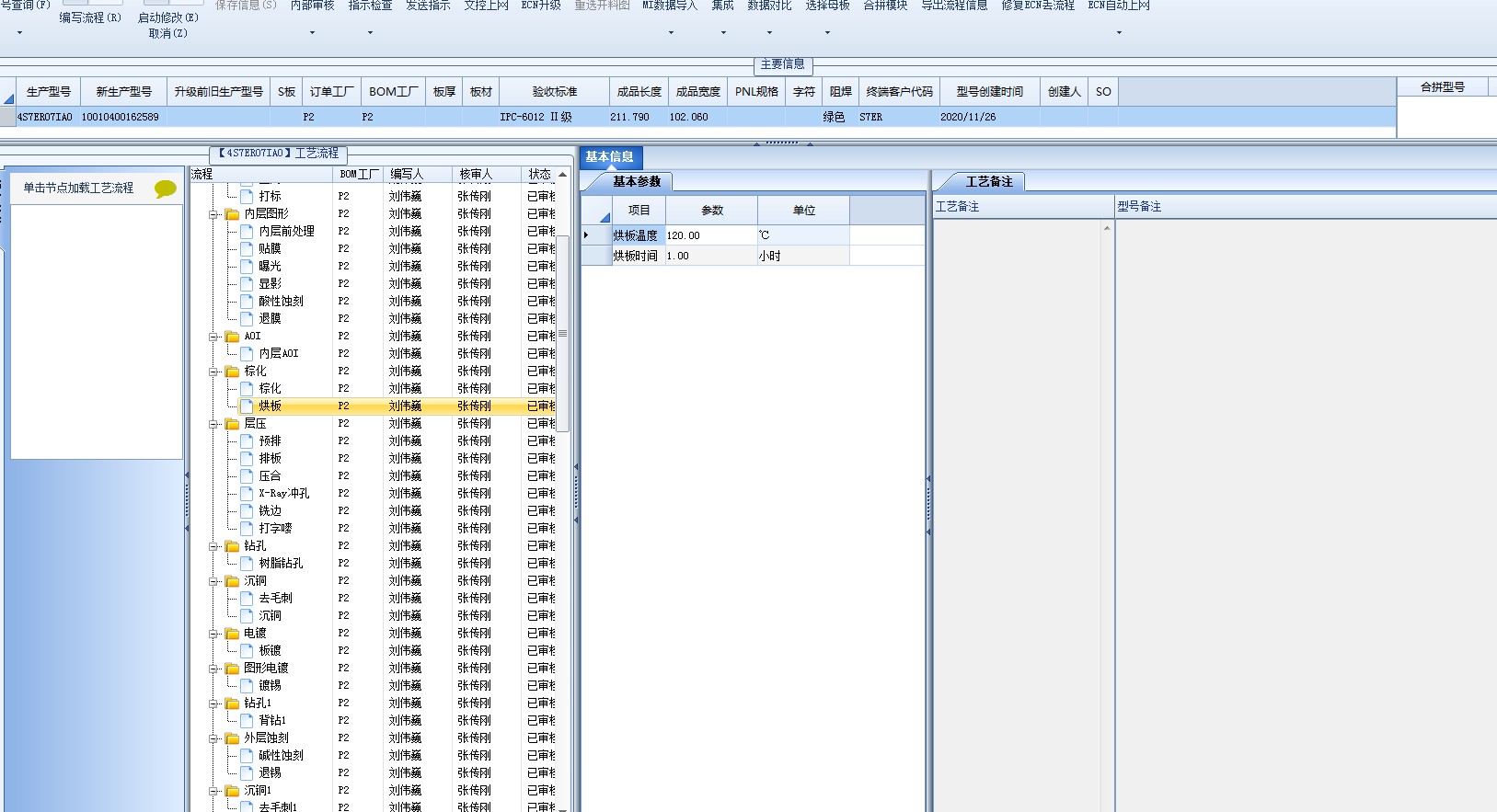Click the yellow speech bubble icon
Image resolution: width=1497 pixels, height=812 pixels.
point(166,189)
